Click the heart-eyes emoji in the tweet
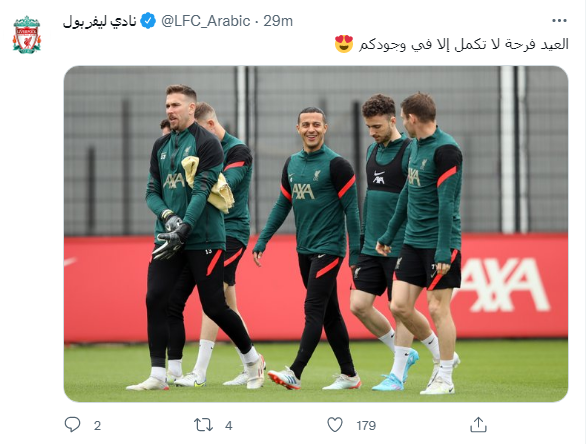 [x=344, y=44]
